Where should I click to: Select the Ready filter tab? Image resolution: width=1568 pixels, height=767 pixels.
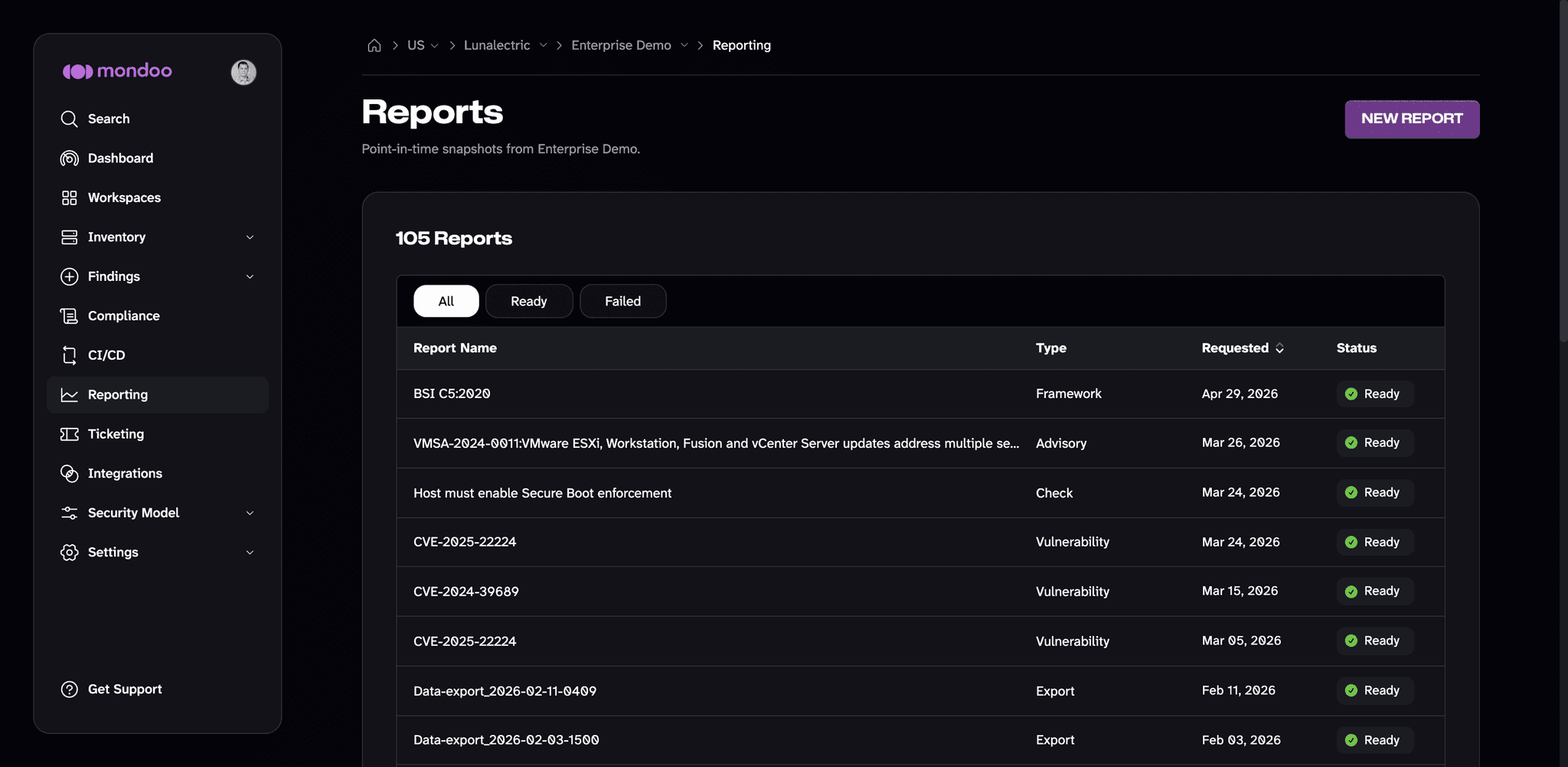[x=529, y=301]
